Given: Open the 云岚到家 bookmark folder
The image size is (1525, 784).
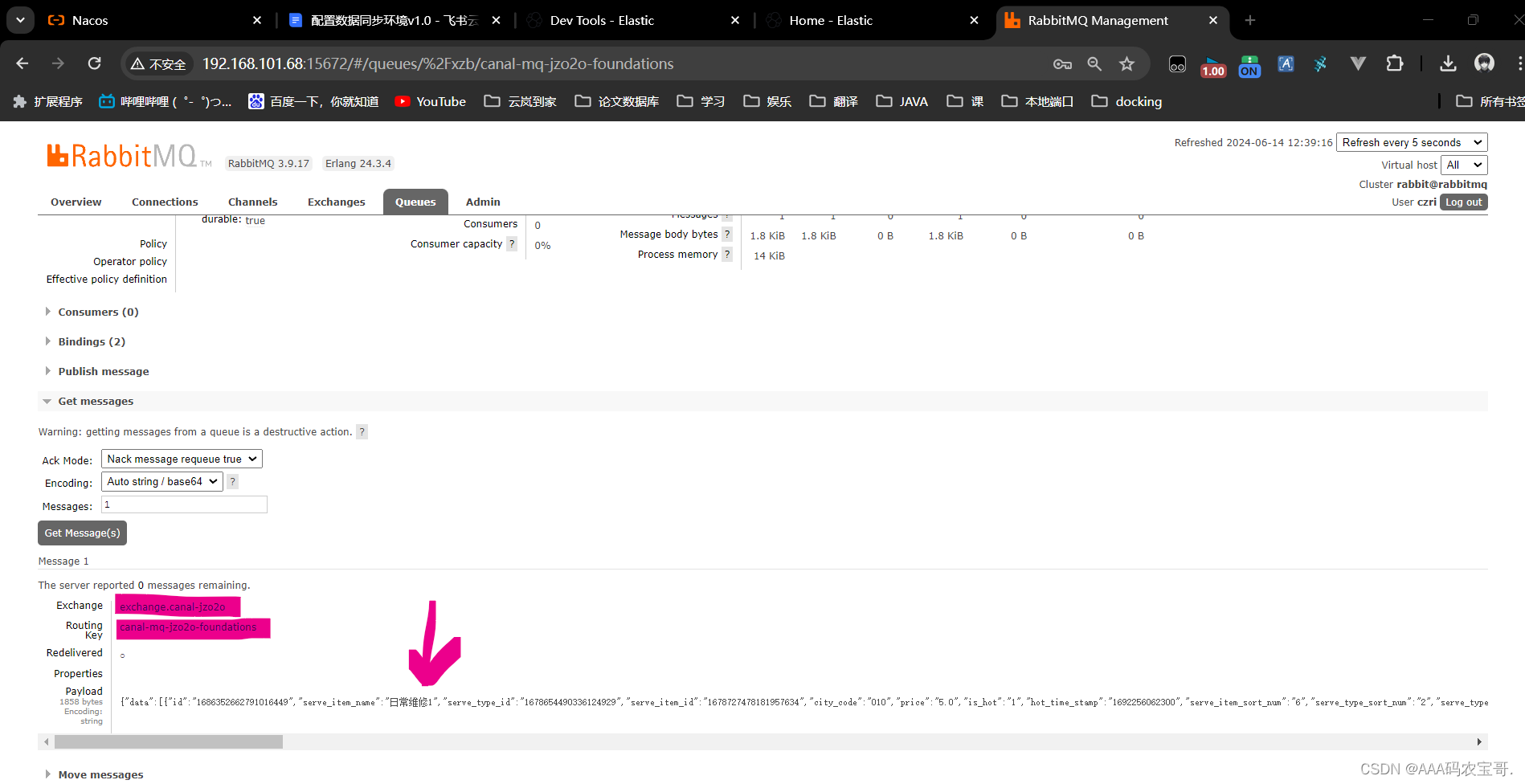Looking at the screenshot, I should [x=521, y=101].
